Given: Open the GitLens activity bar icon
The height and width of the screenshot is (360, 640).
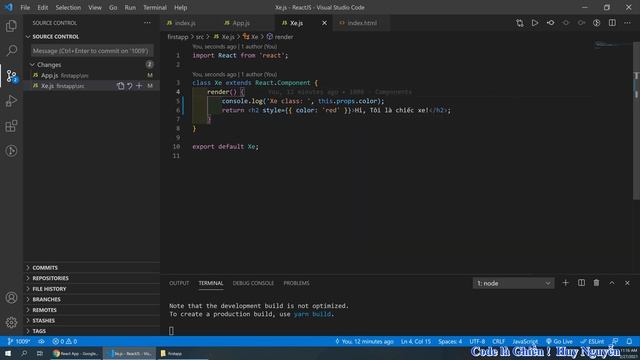Looking at the screenshot, I should (11, 151).
